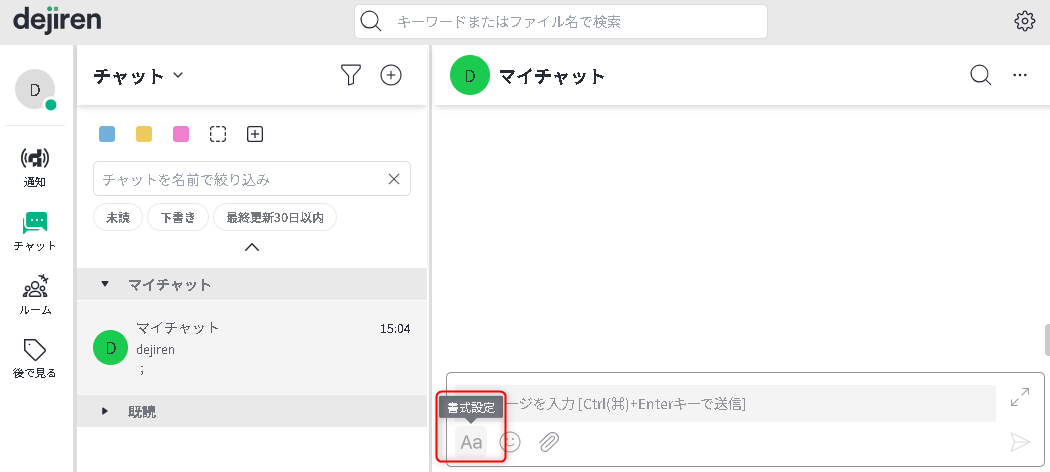Screen dimensions: 1050x472
Task: Click the paperclip attach file icon
Action: [548, 441]
